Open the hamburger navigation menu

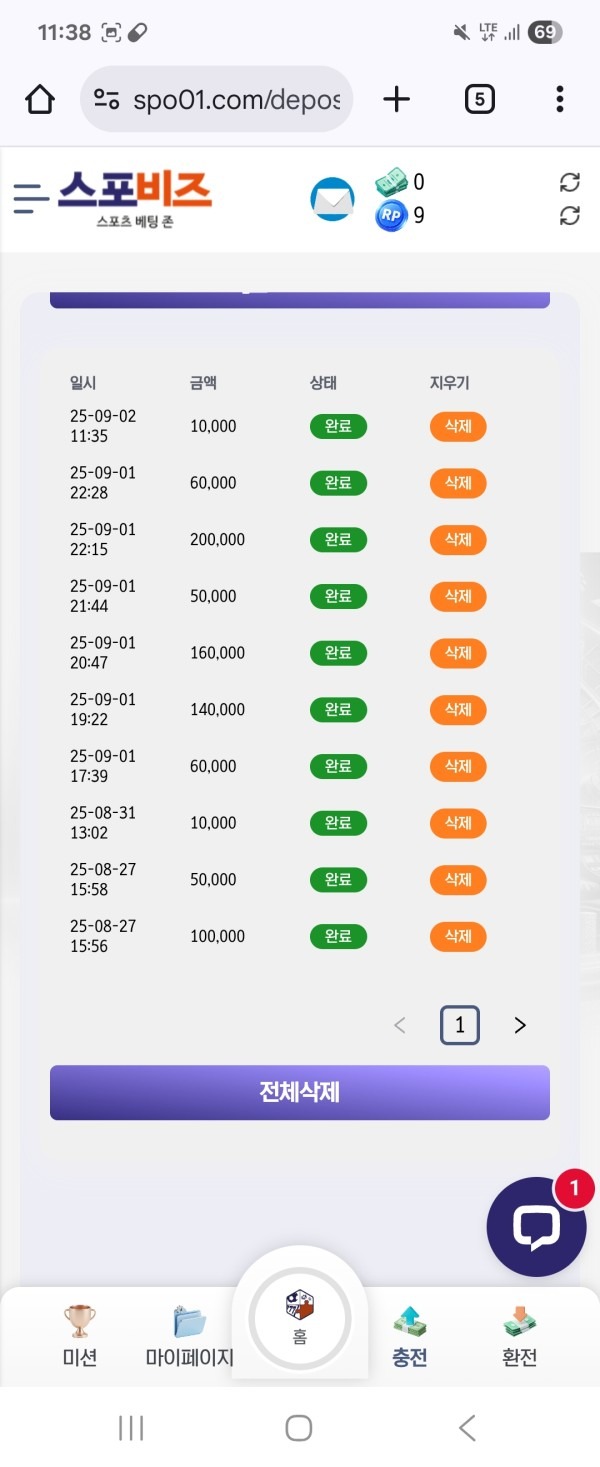pyautogui.click(x=31, y=198)
